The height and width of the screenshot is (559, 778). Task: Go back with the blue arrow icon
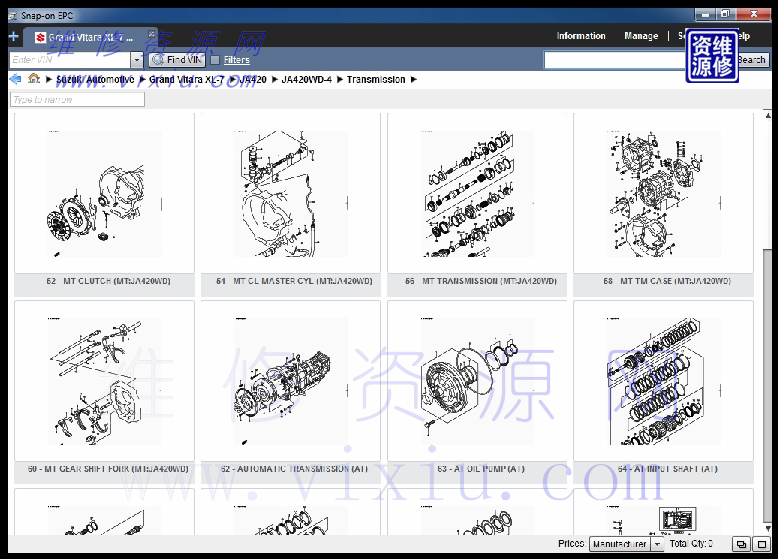pyautogui.click(x=15, y=79)
